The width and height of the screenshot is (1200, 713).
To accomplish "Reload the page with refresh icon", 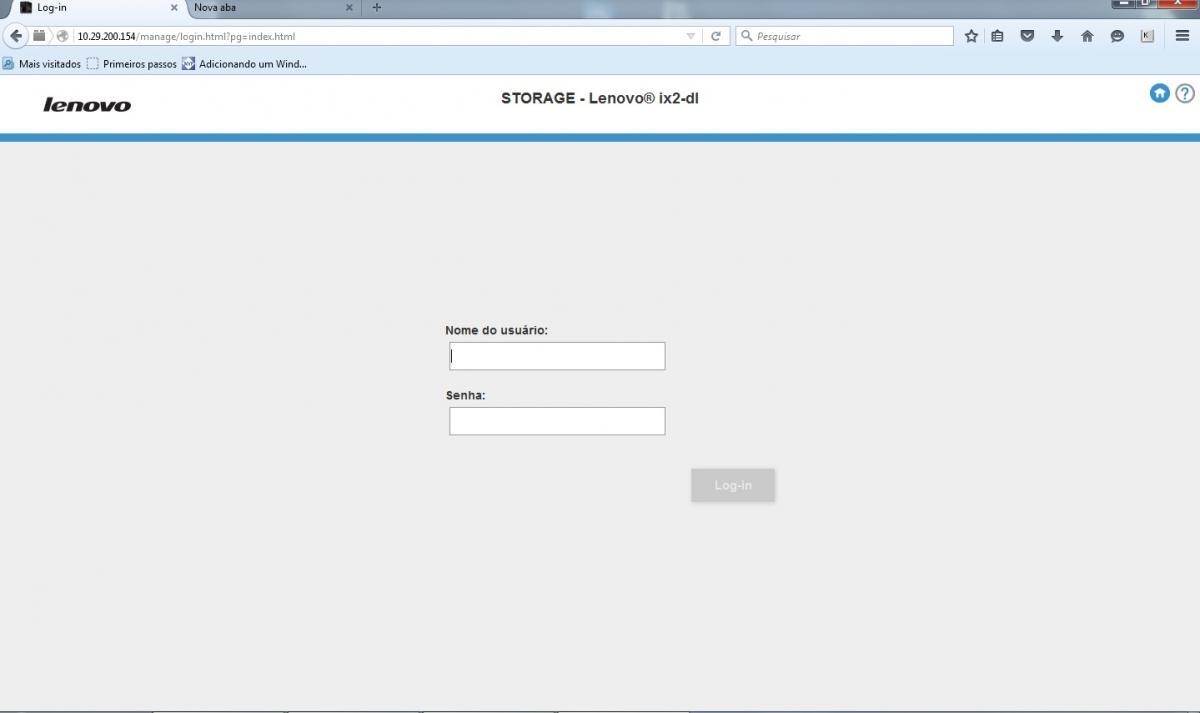I will (716, 36).
